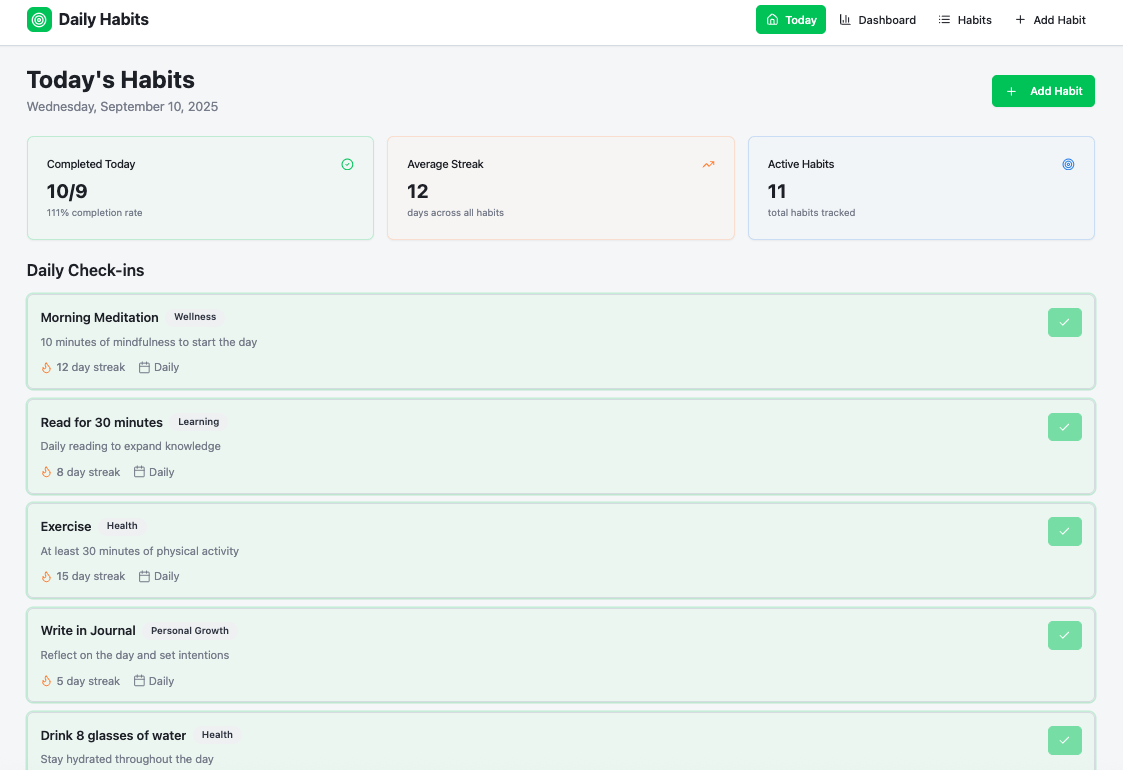This screenshot has height=770, width=1123.
Task: Click the flame icon for Morning Meditation streak
Action: click(x=46, y=368)
